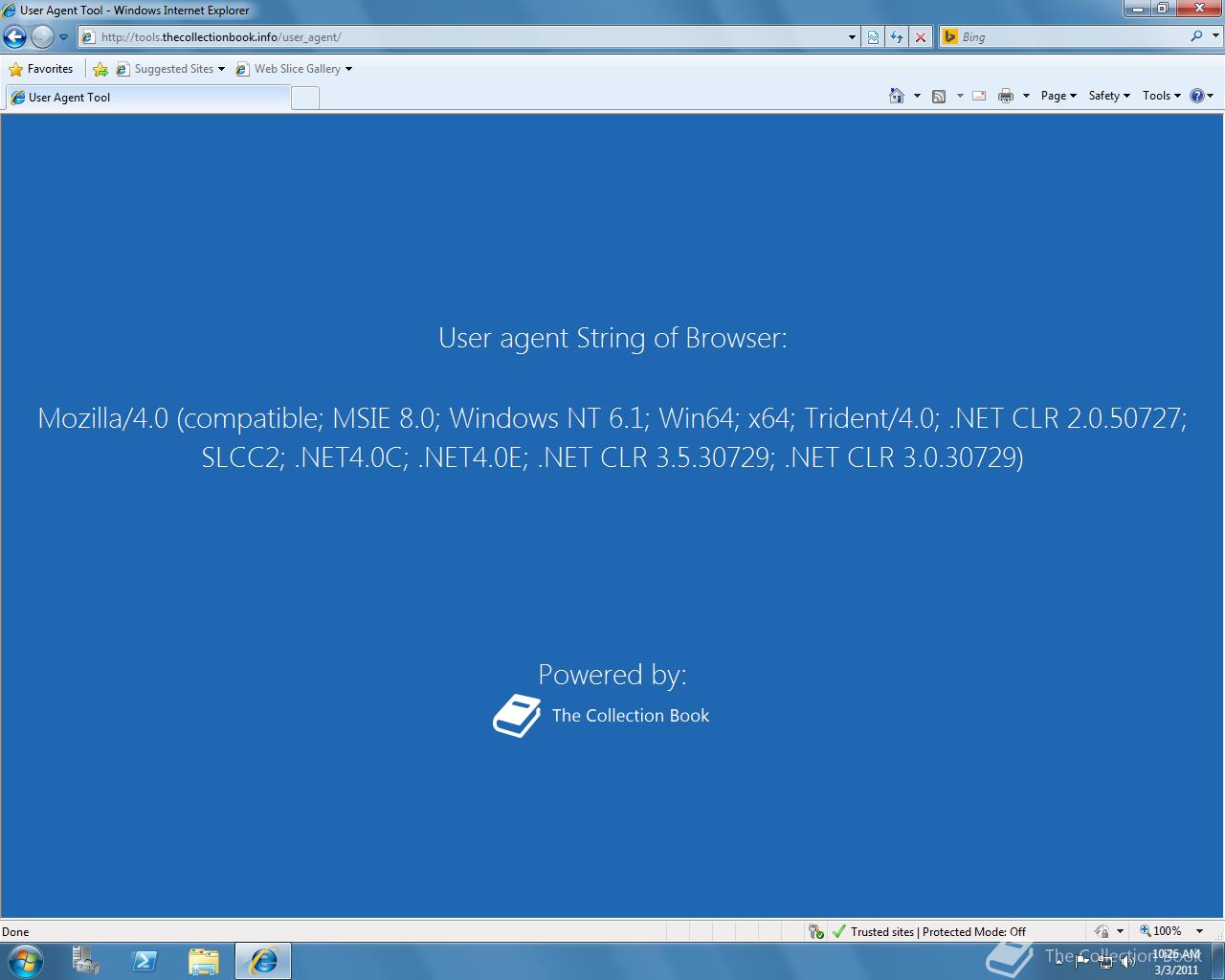Open Server Manager from the taskbar
Image resolution: width=1225 pixels, height=980 pixels.
point(85,961)
